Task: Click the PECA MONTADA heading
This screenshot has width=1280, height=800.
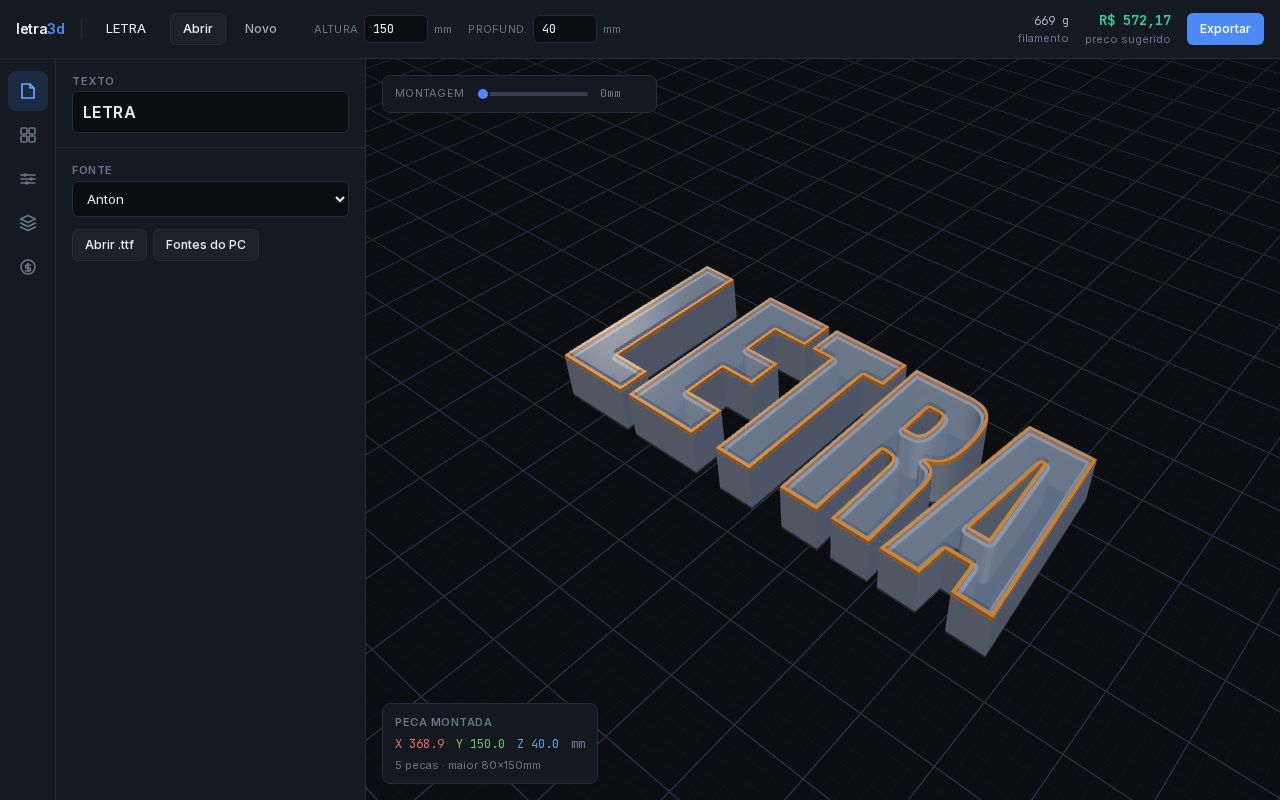Action: [x=444, y=722]
